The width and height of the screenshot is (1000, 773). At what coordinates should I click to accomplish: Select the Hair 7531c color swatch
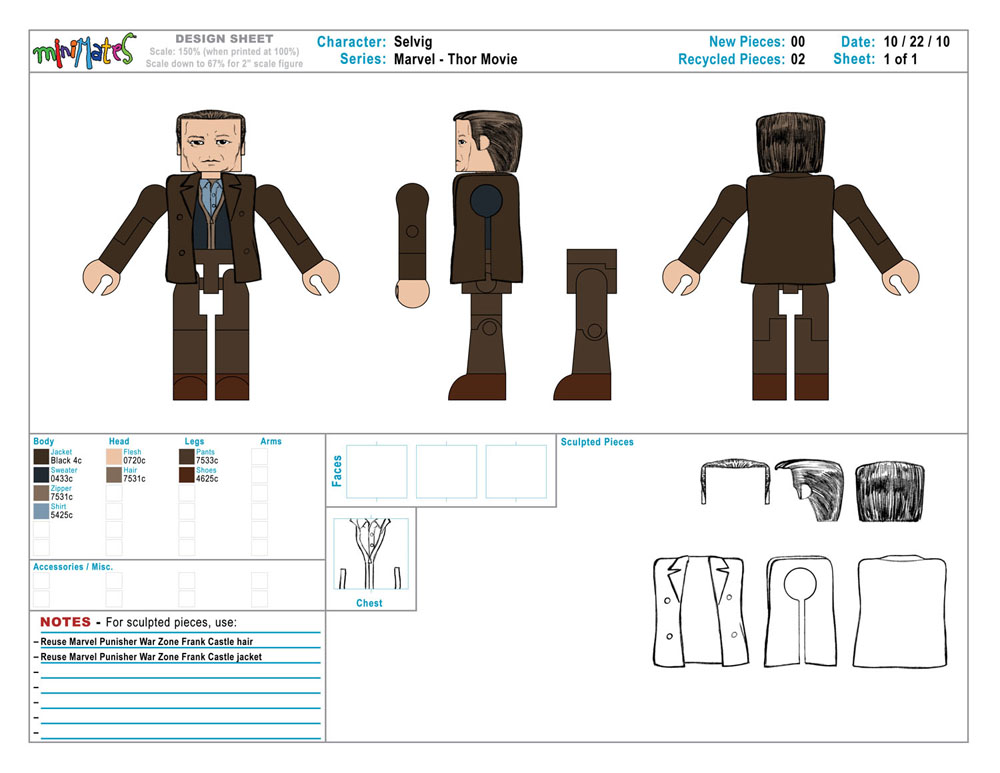click(114, 475)
